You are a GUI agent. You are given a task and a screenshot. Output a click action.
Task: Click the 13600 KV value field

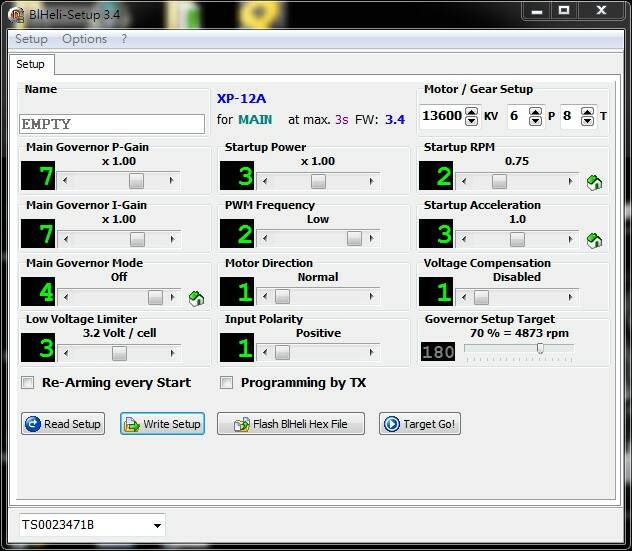(442, 116)
